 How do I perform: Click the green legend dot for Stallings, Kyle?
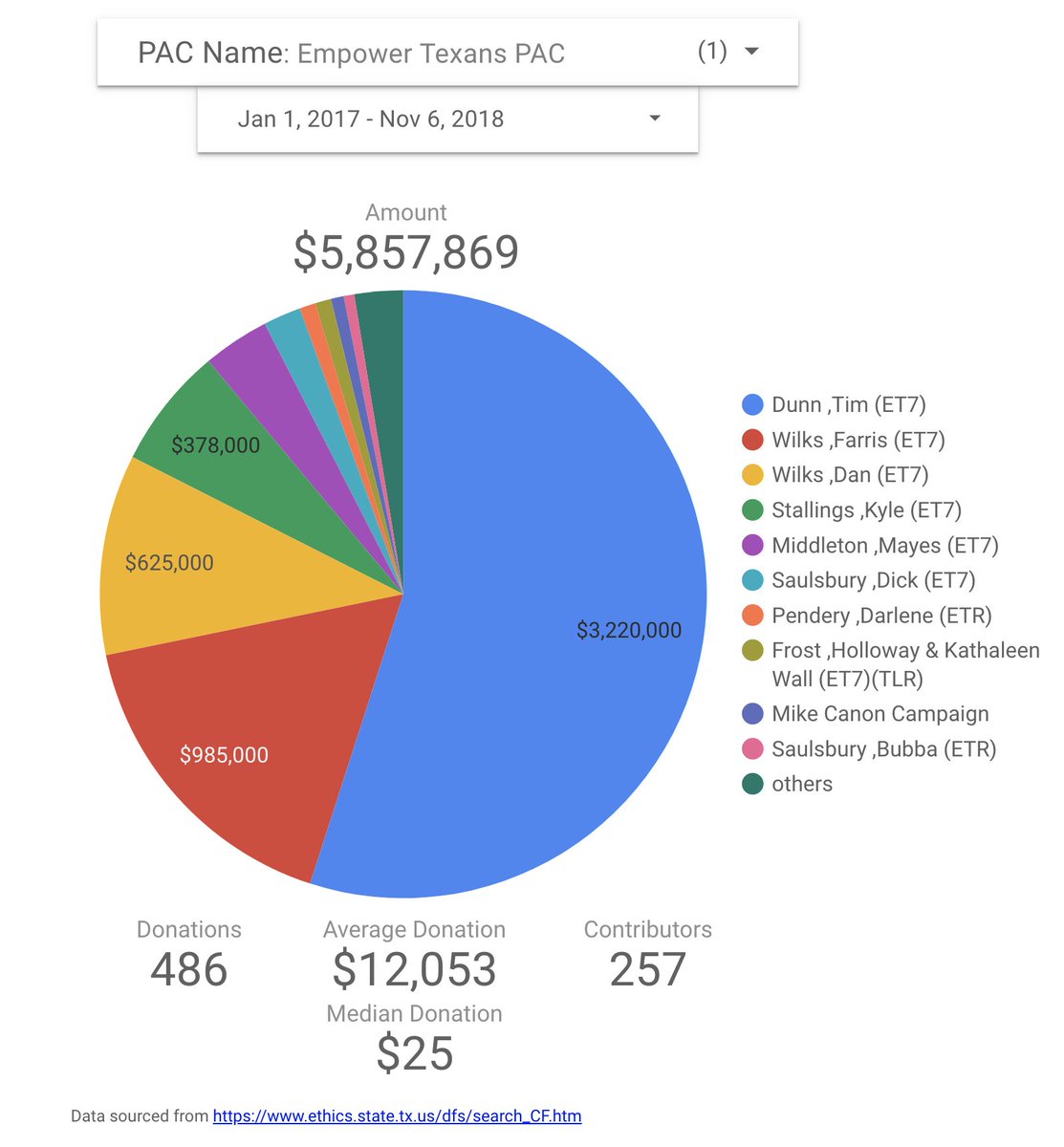pos(754,509)
